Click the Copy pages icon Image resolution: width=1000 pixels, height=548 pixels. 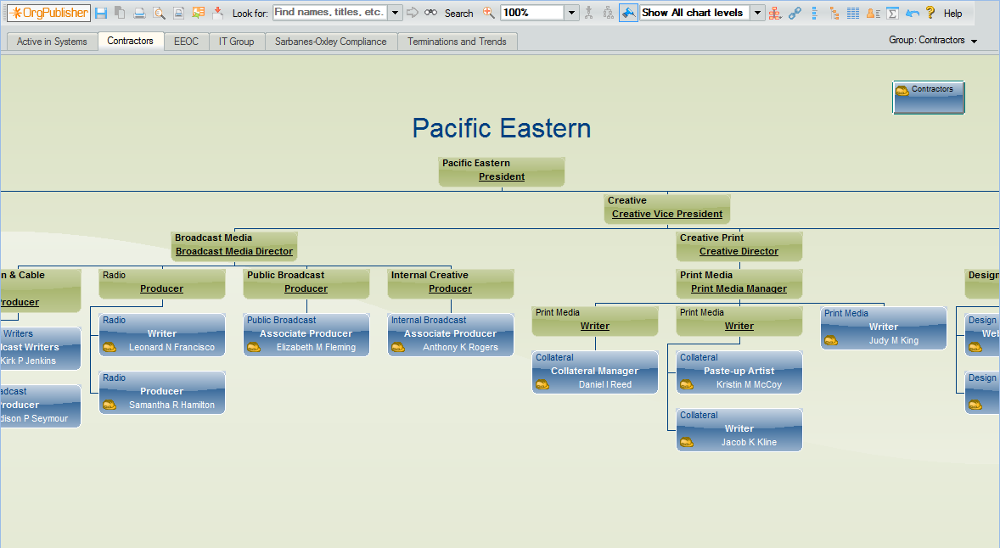120,13
